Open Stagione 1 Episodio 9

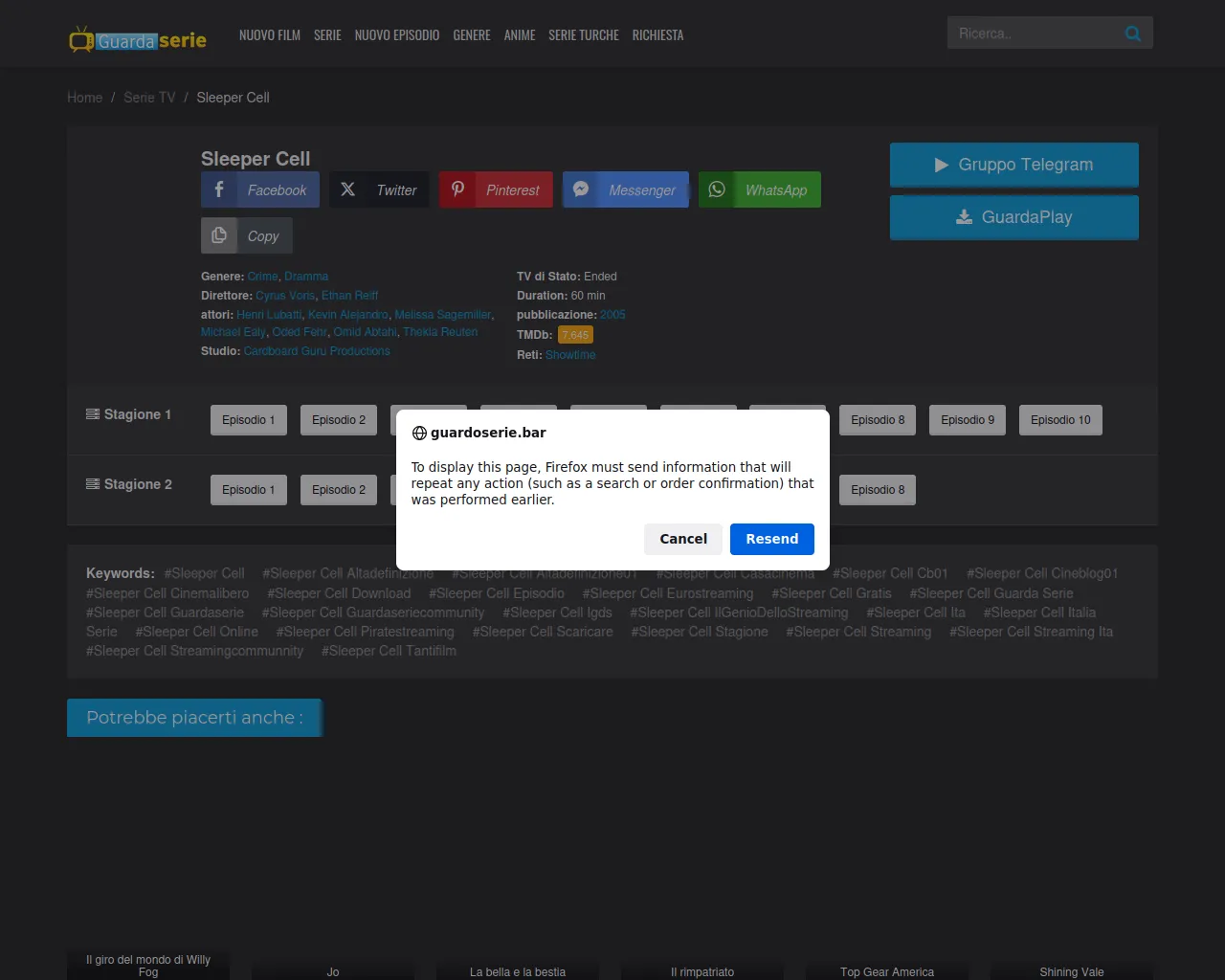coord(968,420)
